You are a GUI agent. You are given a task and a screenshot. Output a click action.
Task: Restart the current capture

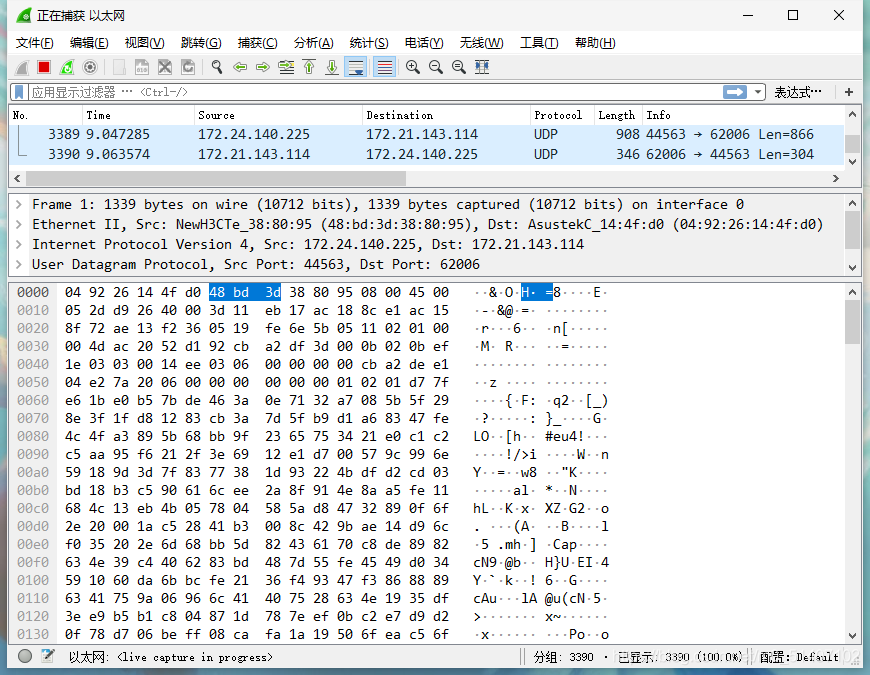coord(67,68)
